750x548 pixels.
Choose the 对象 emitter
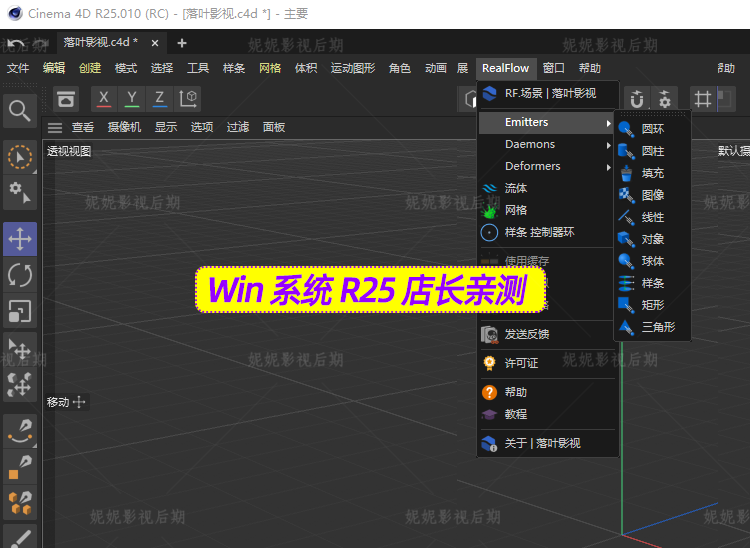652,239
